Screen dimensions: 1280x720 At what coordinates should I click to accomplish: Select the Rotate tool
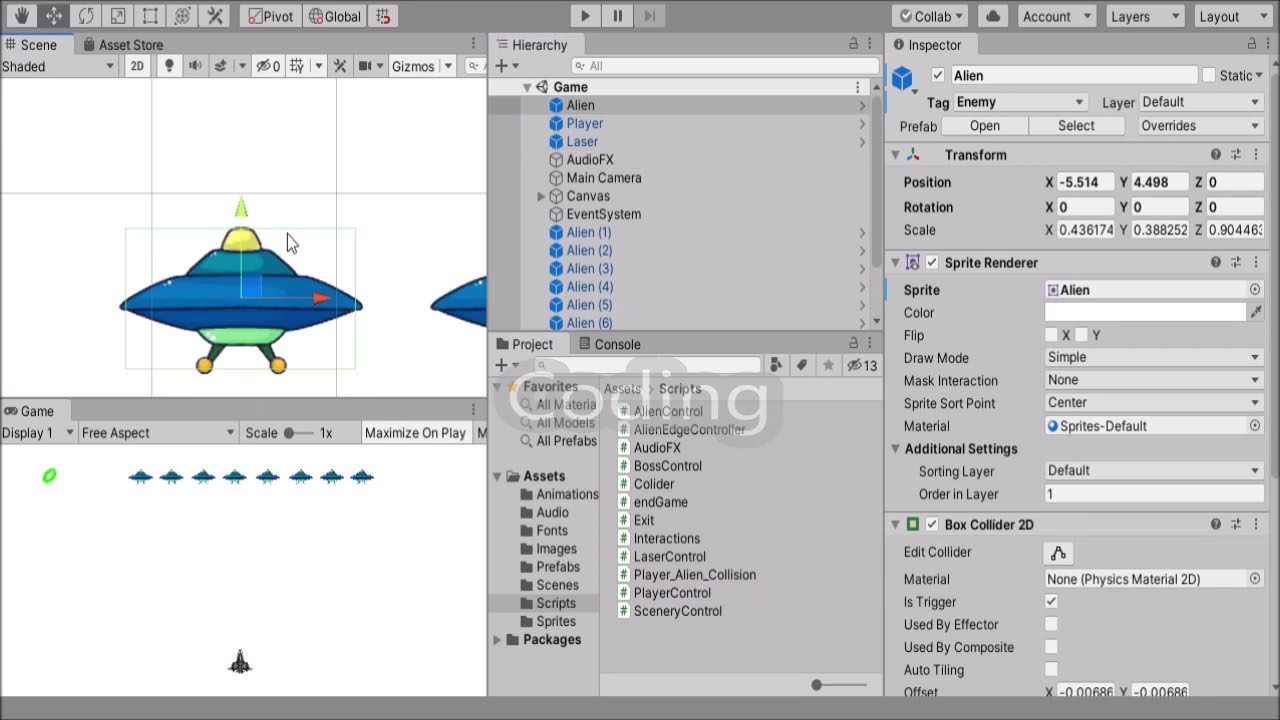[x=86, y=16]
